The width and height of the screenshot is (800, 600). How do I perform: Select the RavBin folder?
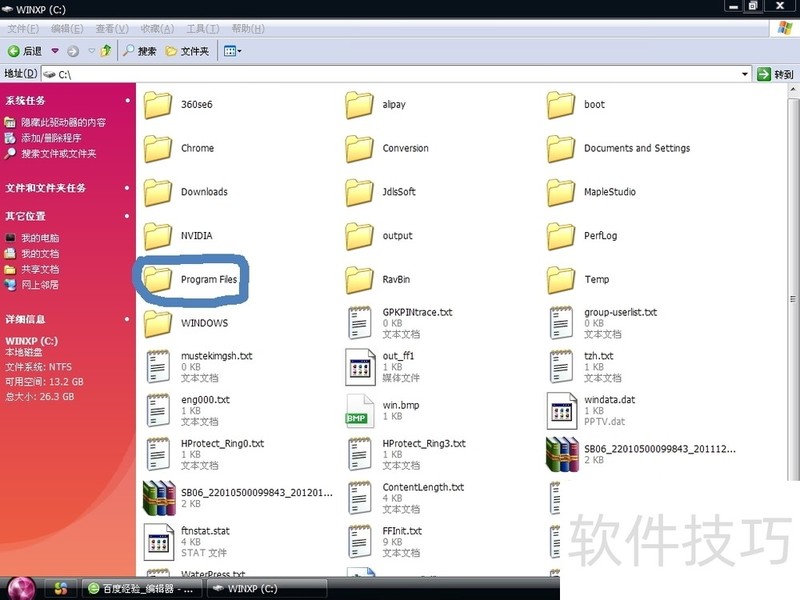tap(378, 280)
